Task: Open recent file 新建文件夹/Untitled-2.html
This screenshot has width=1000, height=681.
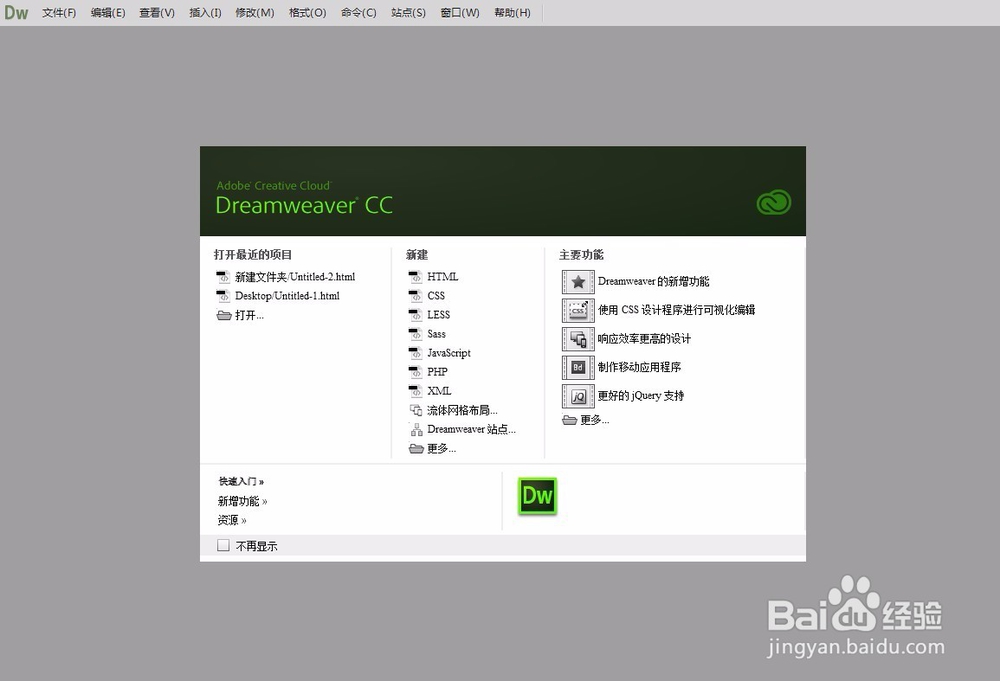Action: coord(295,277)
